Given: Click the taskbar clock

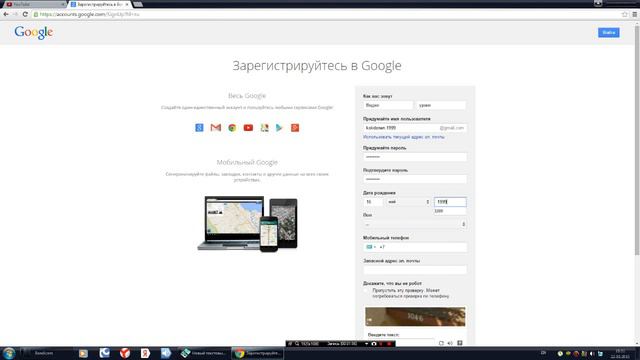Looking at the screenshot, I should (x=620, y=353).
